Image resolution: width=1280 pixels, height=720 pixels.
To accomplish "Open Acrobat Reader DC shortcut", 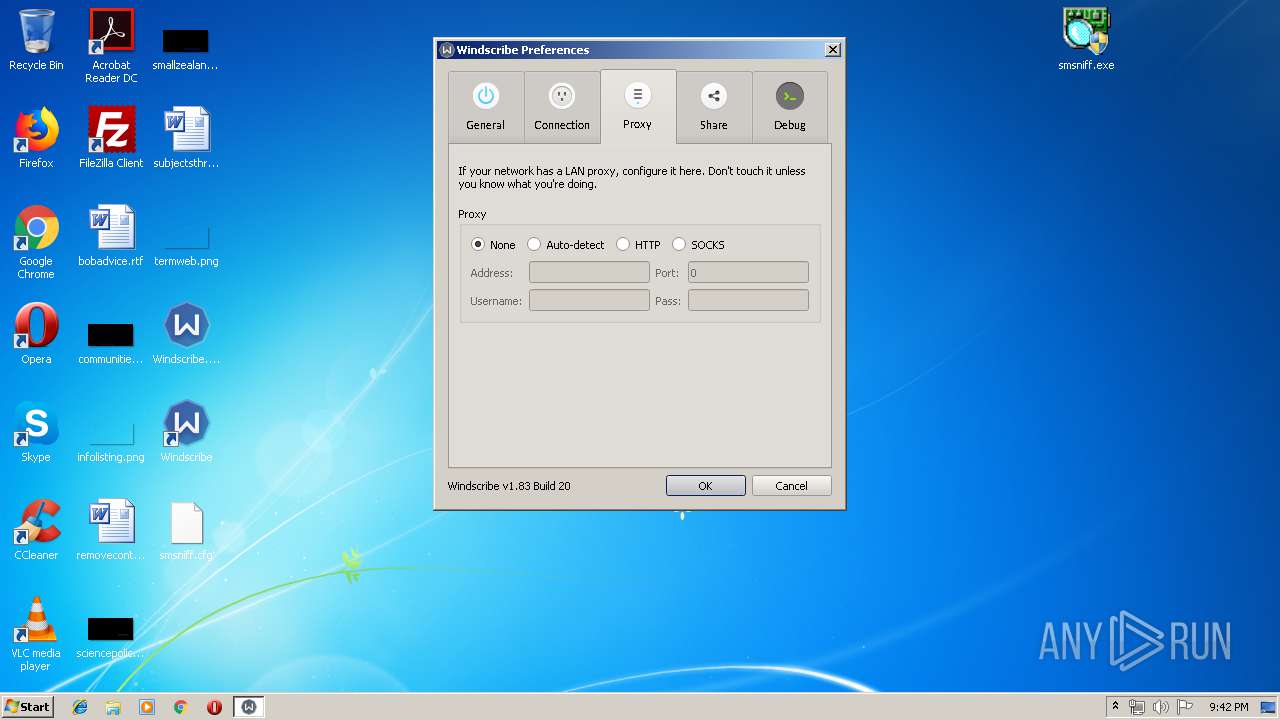I will pyautogui.click(x=111, y=46).
